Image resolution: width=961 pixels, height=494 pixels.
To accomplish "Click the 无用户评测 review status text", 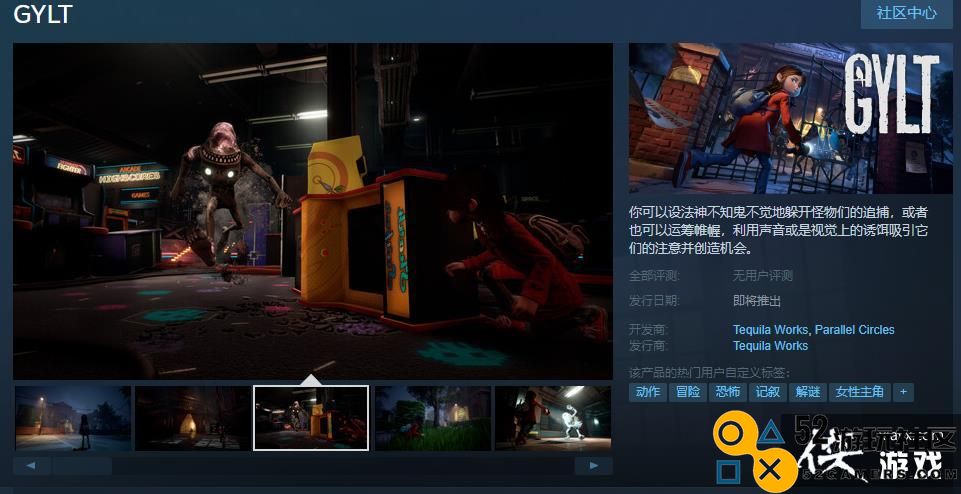I will point(762,276).
